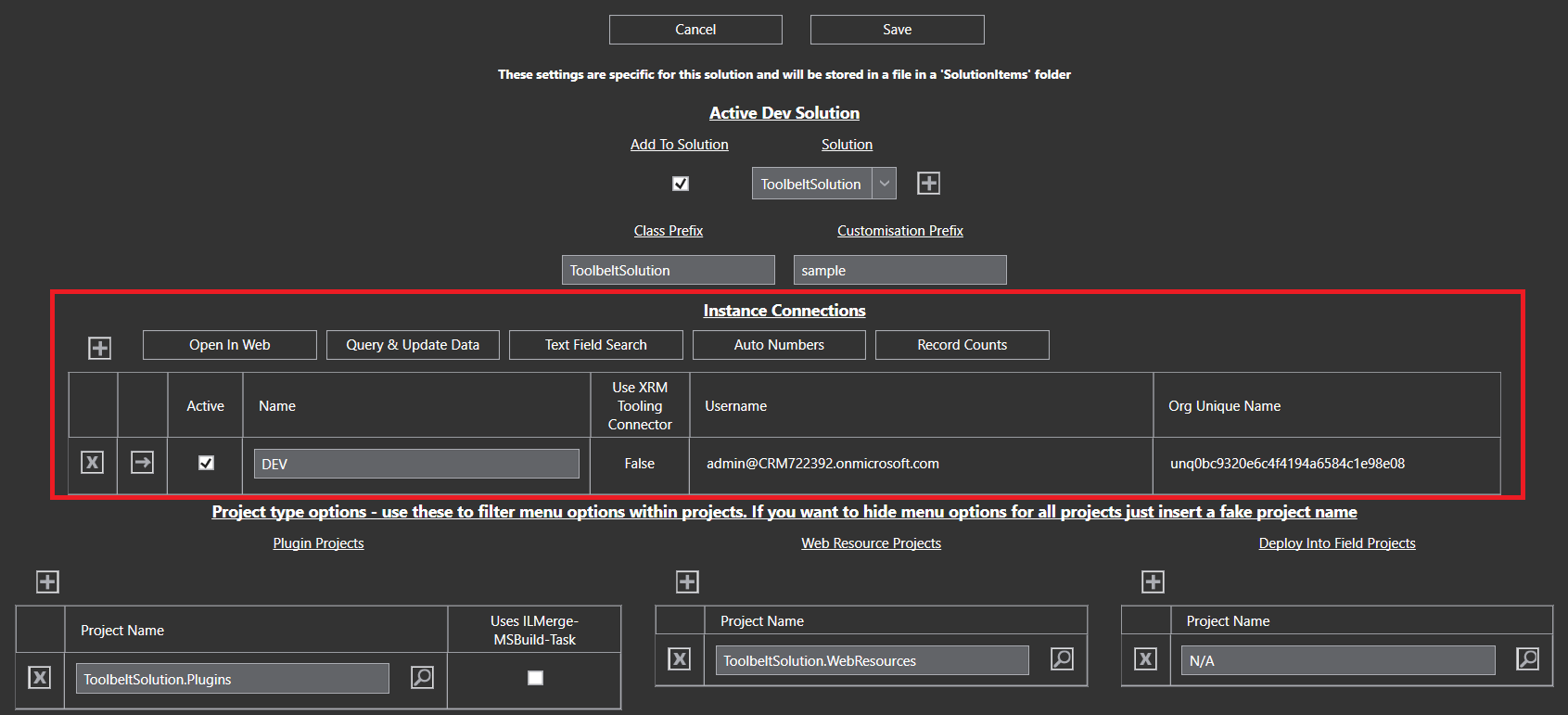Open Query & Update Data
Screen dimensions: 1568x715
click(x=413, y=345)
